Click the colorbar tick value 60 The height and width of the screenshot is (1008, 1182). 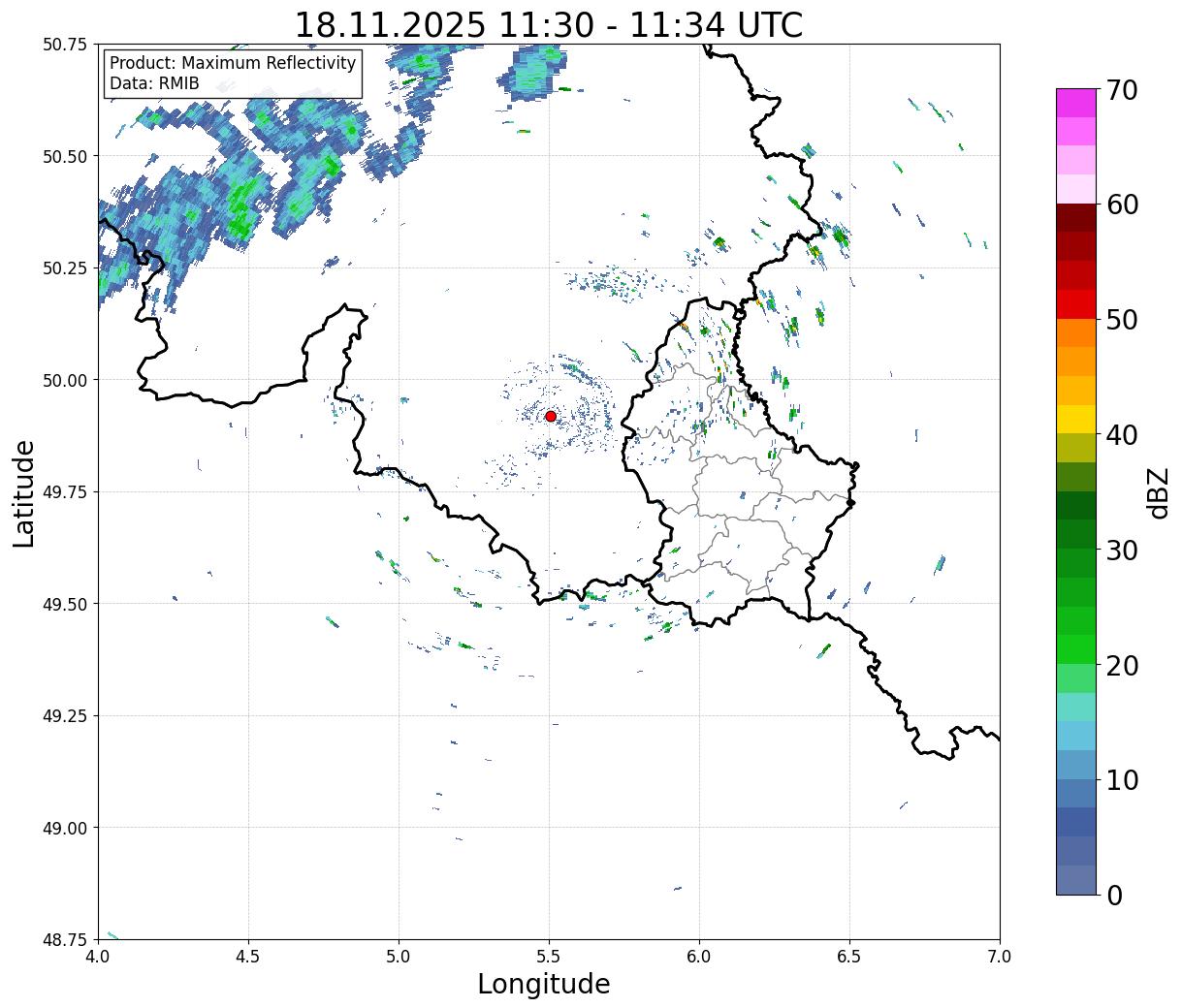[x=1121, y=205]
